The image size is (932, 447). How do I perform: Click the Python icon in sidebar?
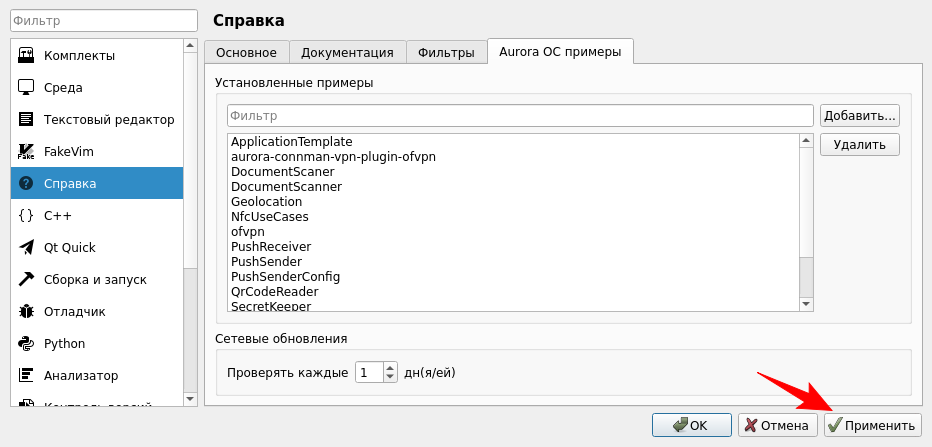pos(27,343)
